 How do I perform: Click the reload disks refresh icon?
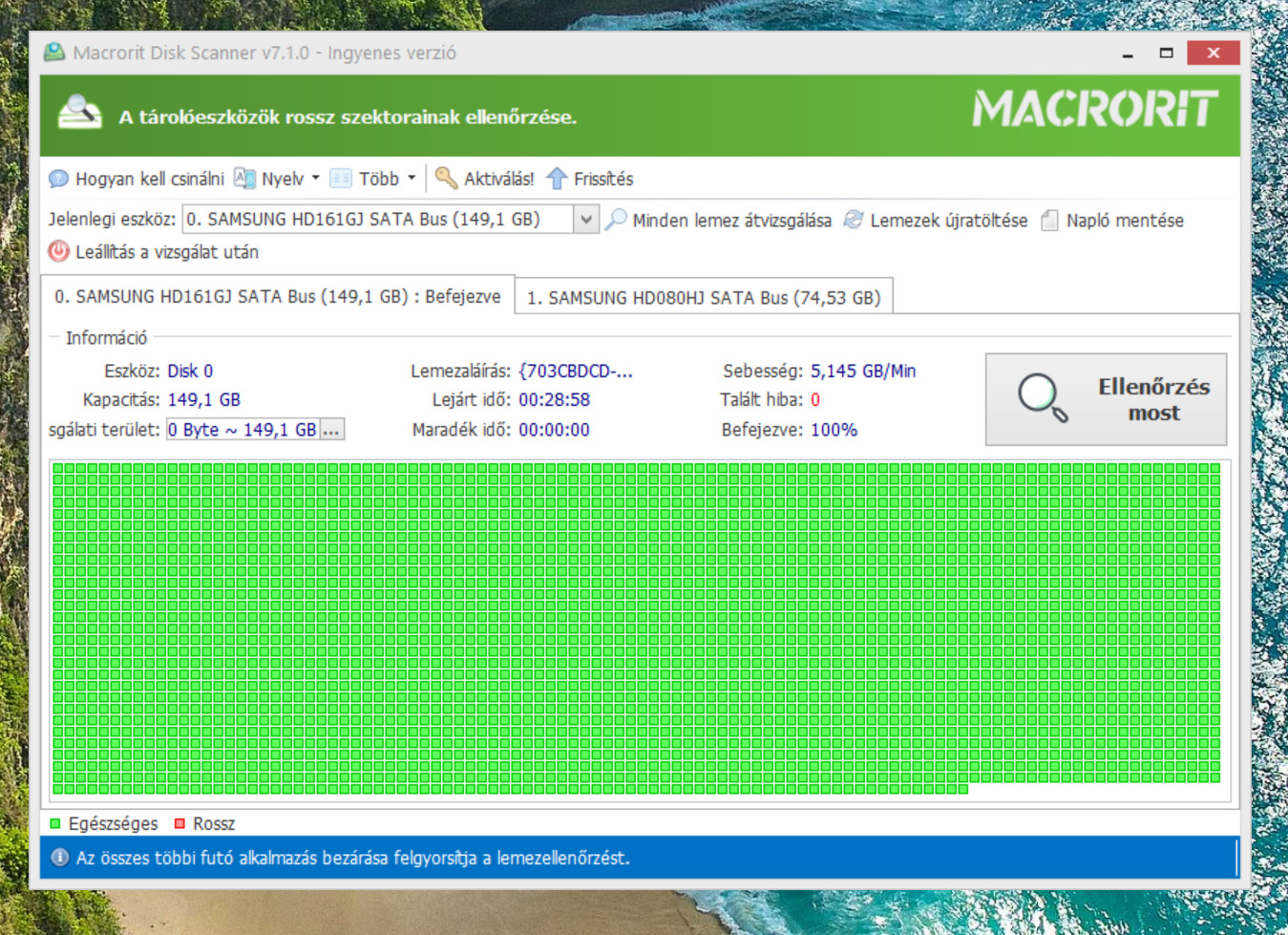854,220
